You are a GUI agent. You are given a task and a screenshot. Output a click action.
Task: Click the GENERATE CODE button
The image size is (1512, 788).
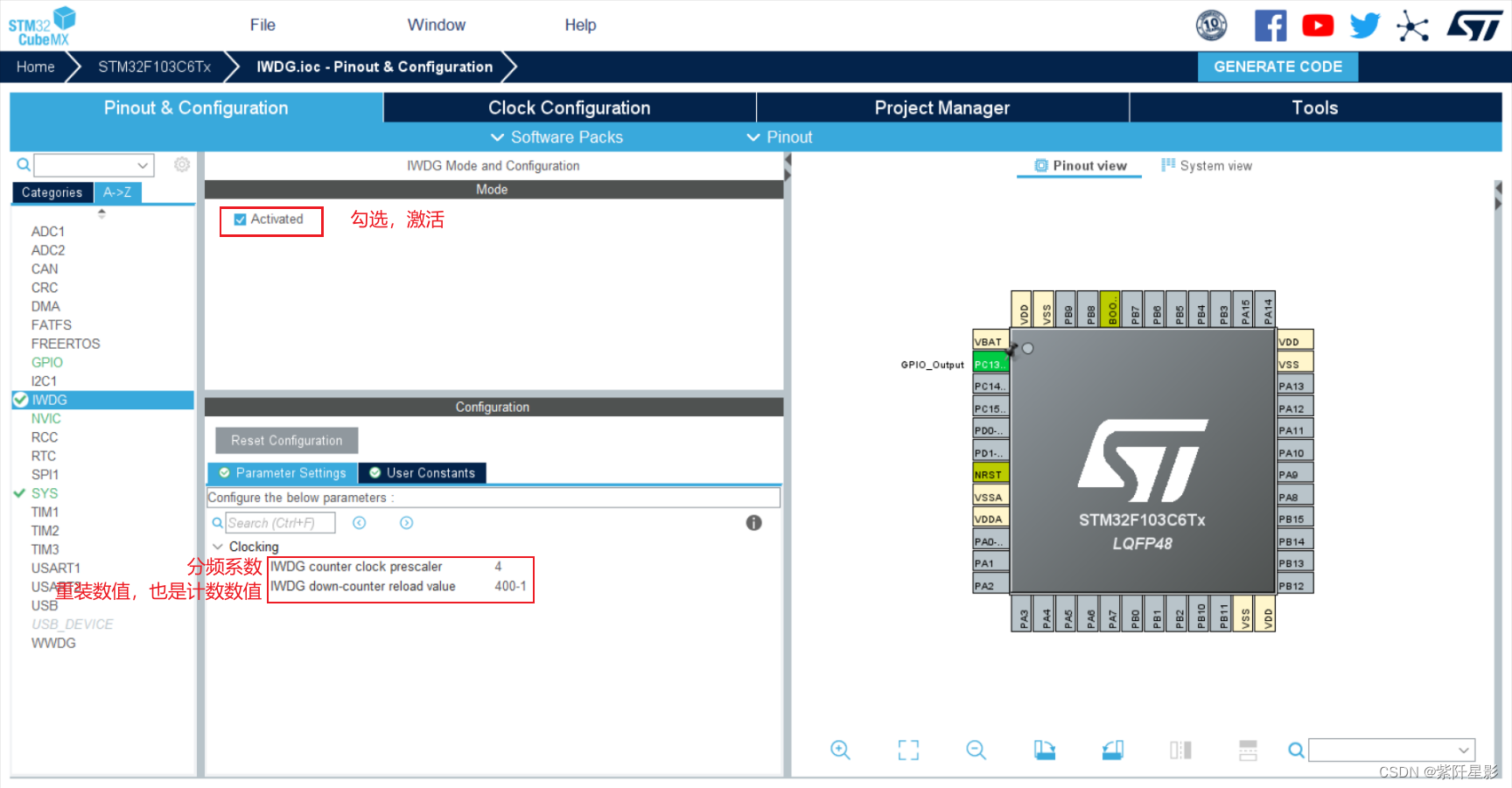tap(1277, 66)
